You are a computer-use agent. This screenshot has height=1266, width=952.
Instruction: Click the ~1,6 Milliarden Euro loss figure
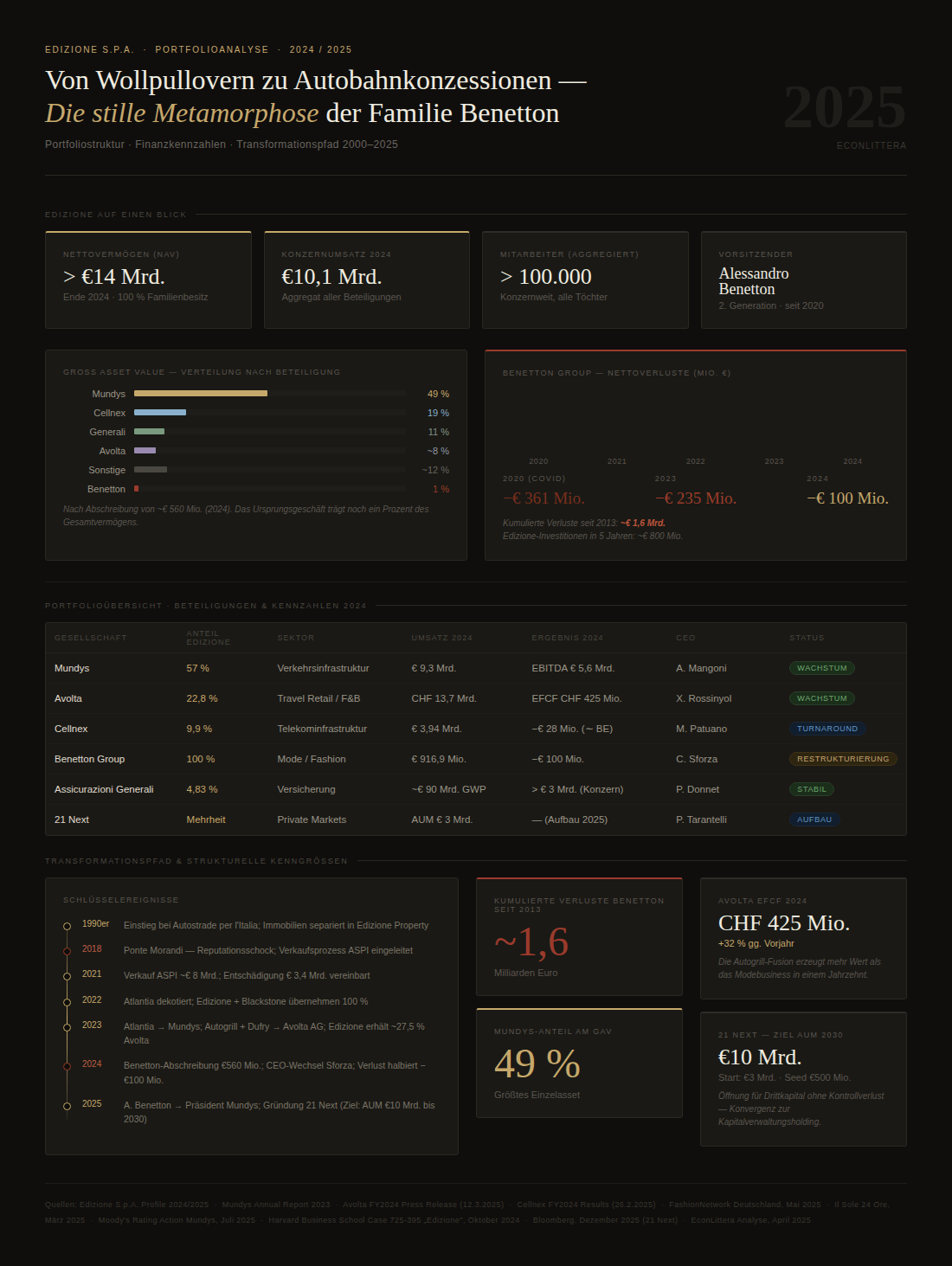(531, 942)
